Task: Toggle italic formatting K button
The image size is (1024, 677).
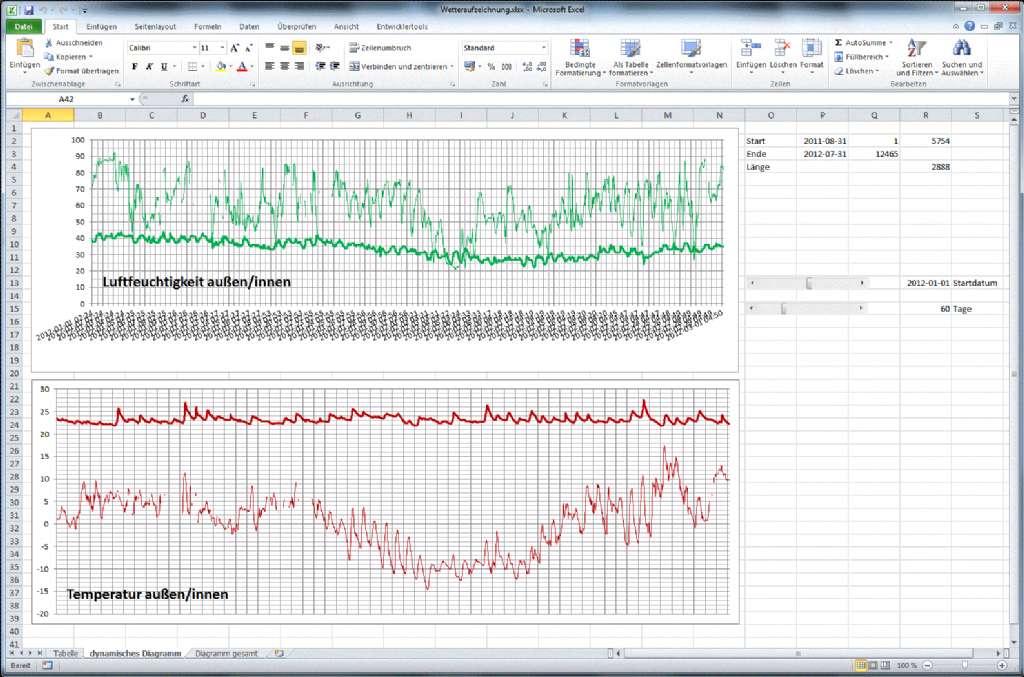Action: 150,67
